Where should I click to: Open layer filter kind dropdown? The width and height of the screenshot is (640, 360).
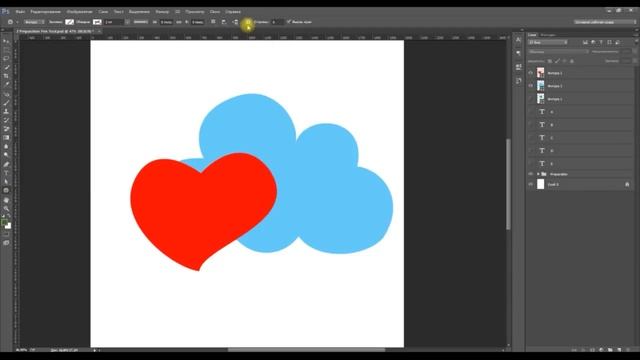pyautogui.click(x=548, y=42)
